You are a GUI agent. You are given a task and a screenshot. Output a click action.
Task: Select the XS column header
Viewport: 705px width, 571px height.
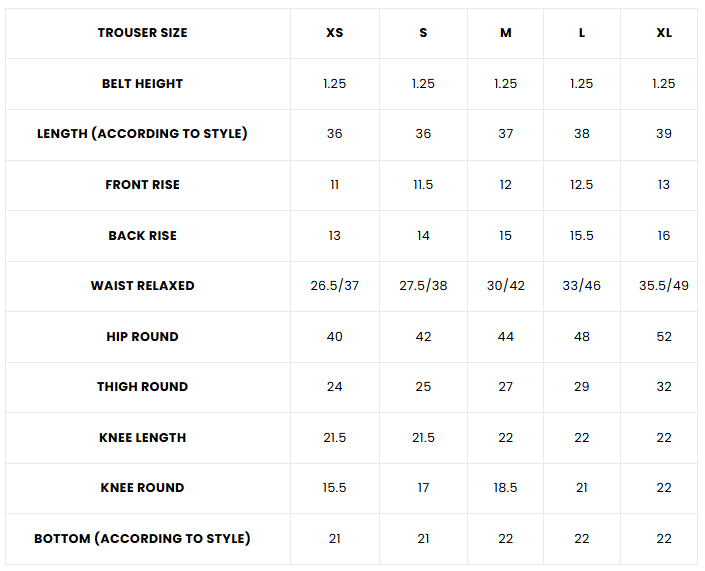pos(334,33)
